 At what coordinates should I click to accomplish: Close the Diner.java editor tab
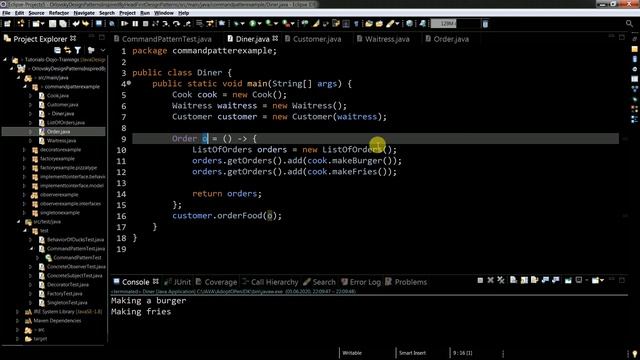276,38
